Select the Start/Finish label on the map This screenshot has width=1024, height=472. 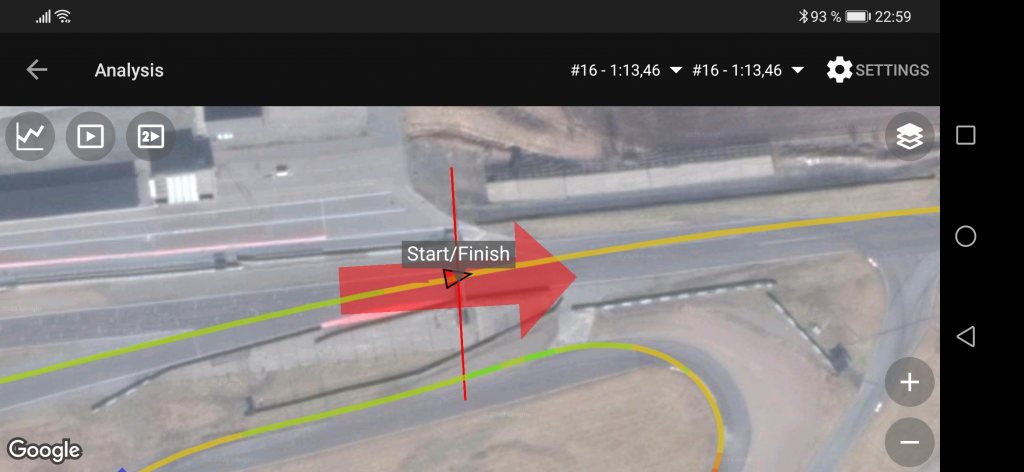(x=458, y=254)
